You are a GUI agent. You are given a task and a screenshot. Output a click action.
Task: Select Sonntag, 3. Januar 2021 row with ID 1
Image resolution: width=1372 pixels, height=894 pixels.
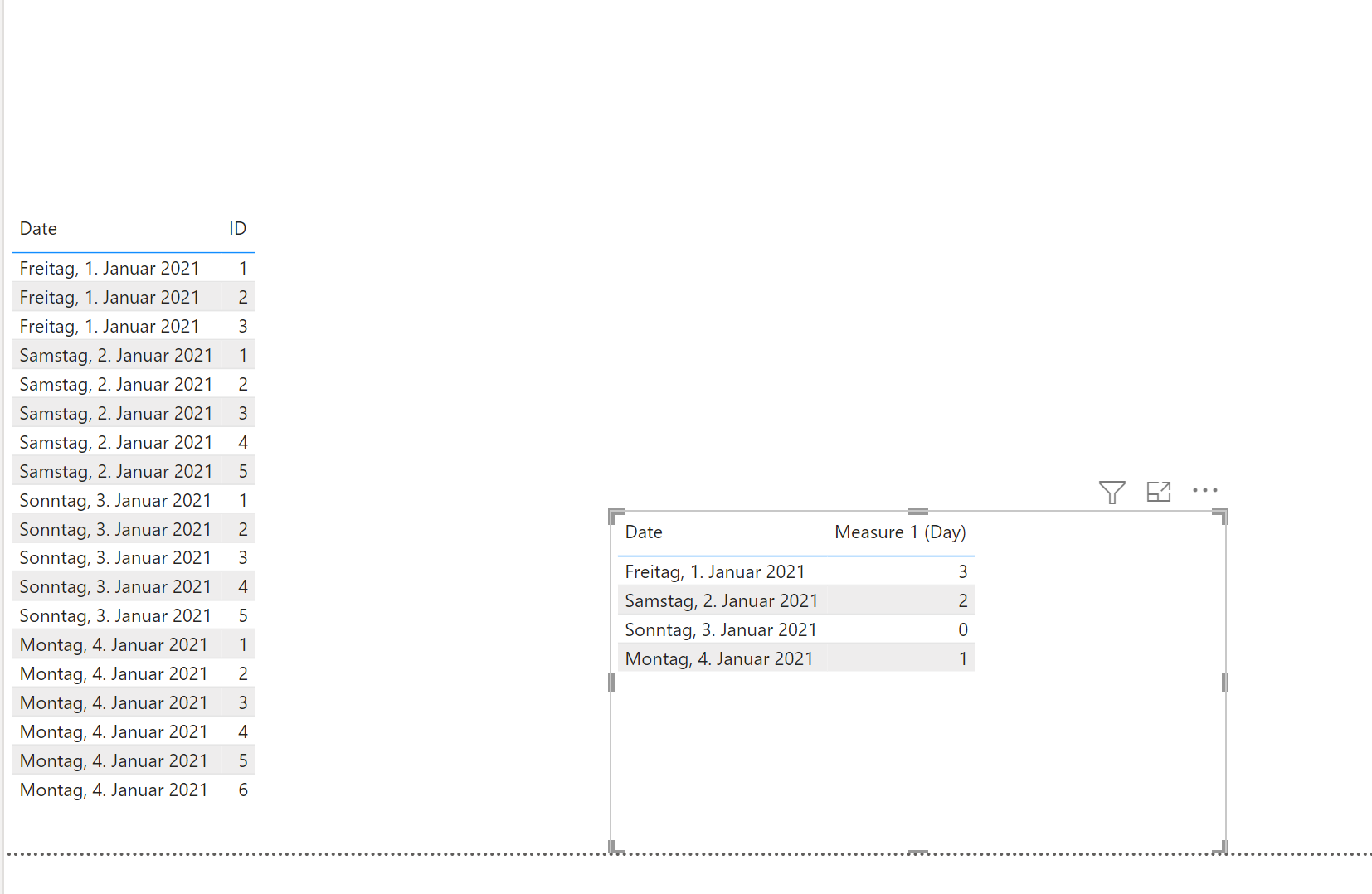pos(134,500)
